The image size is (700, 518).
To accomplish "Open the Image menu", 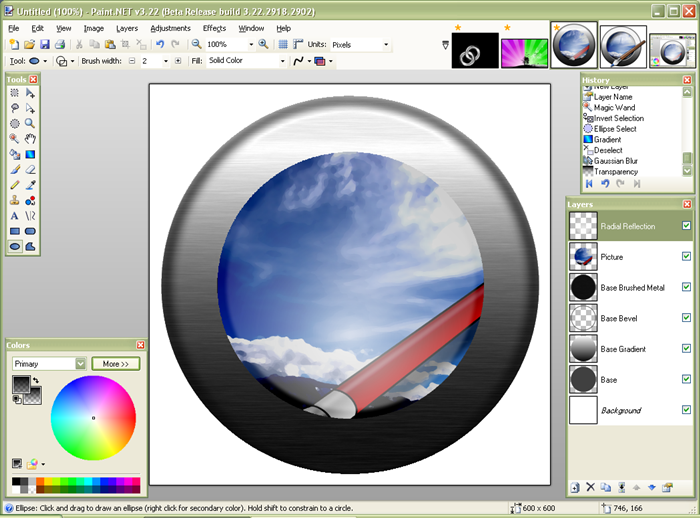I will coord(94,28).
